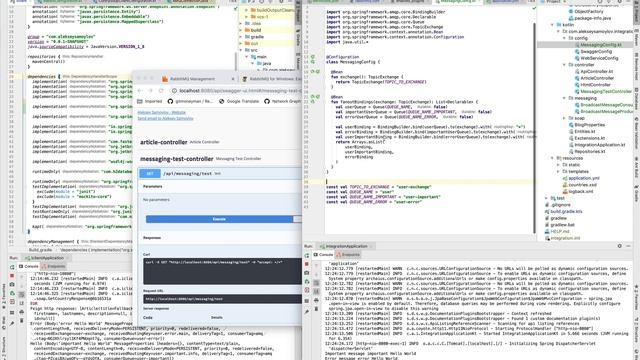This screenshot has width=640, height=360.
Task: Open the Gradle tool window on right edge
Action: point(636,194)
